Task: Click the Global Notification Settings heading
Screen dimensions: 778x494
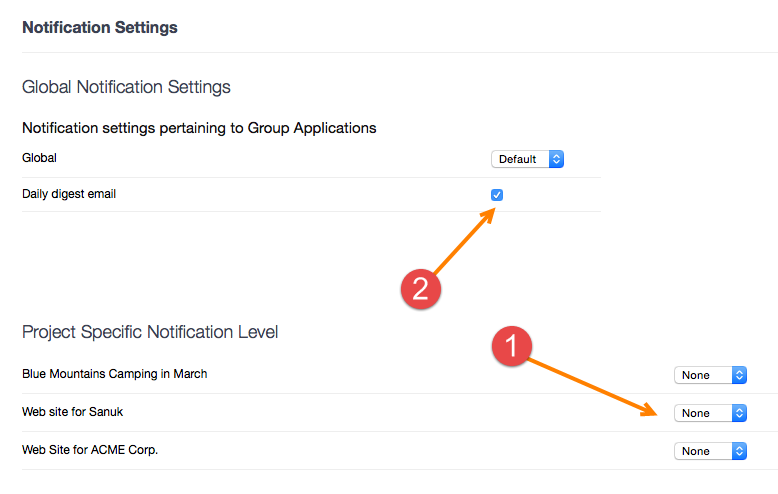Action: click(x=126, y=87)
